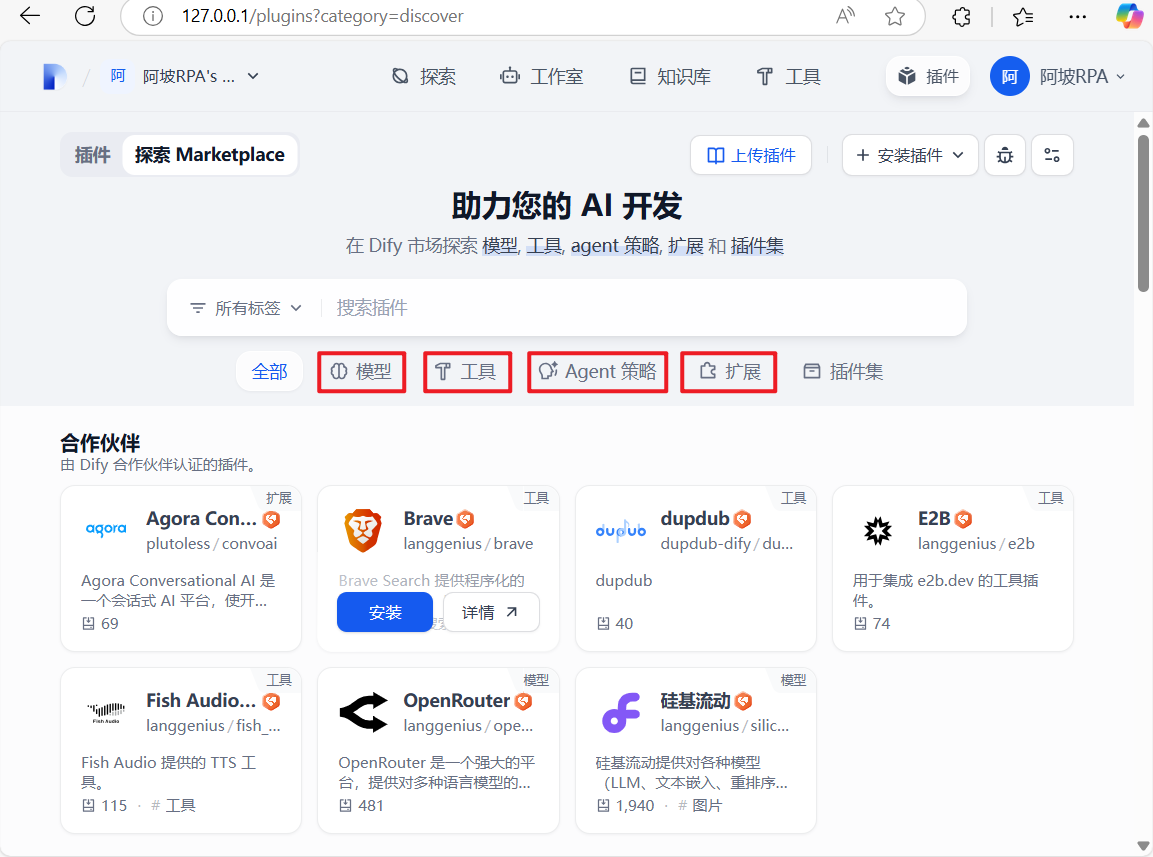
Task: Expand the 所有标签 tag filter
Action: 246,308
